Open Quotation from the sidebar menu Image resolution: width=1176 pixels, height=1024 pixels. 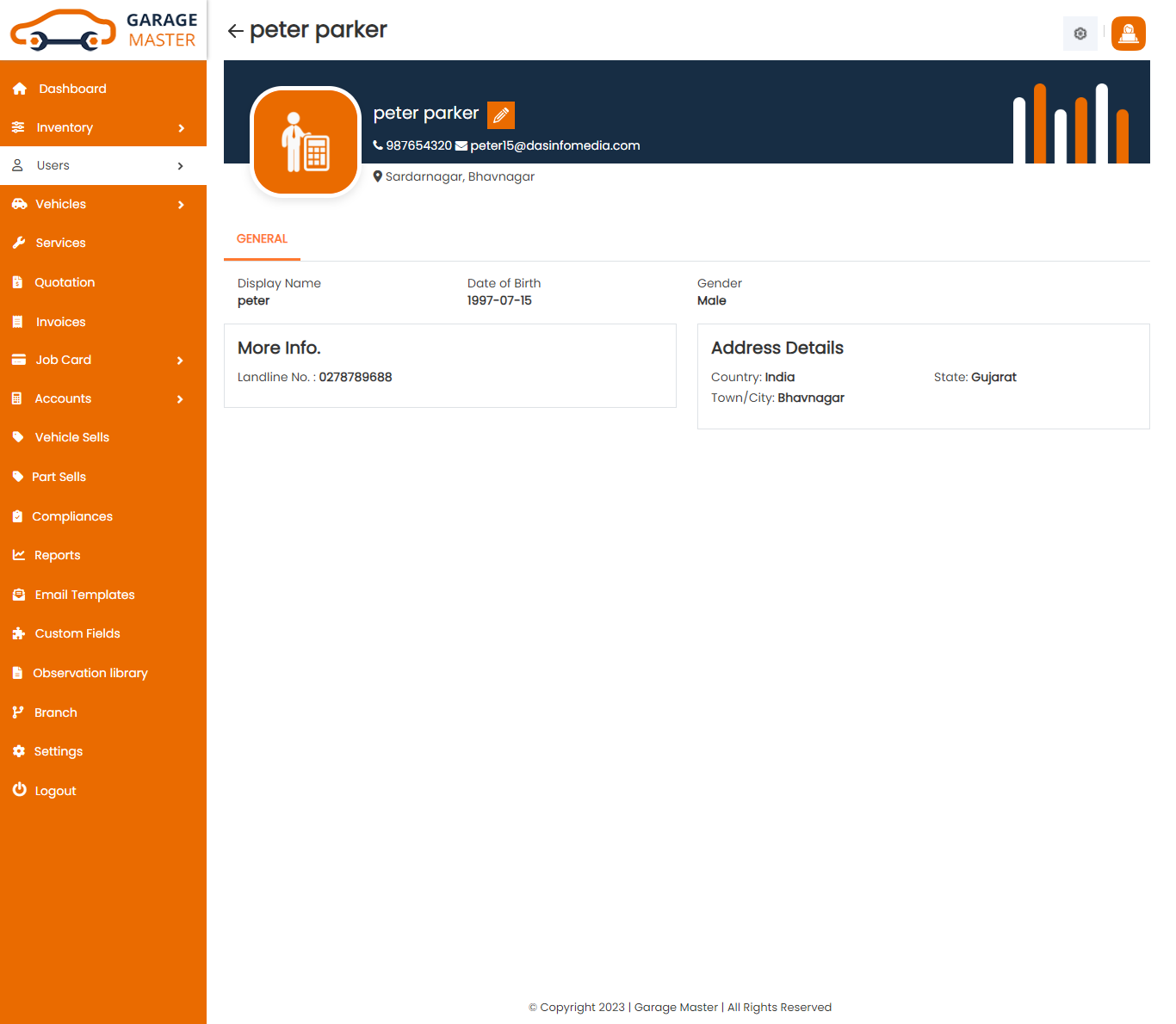(x=65, y=282)
